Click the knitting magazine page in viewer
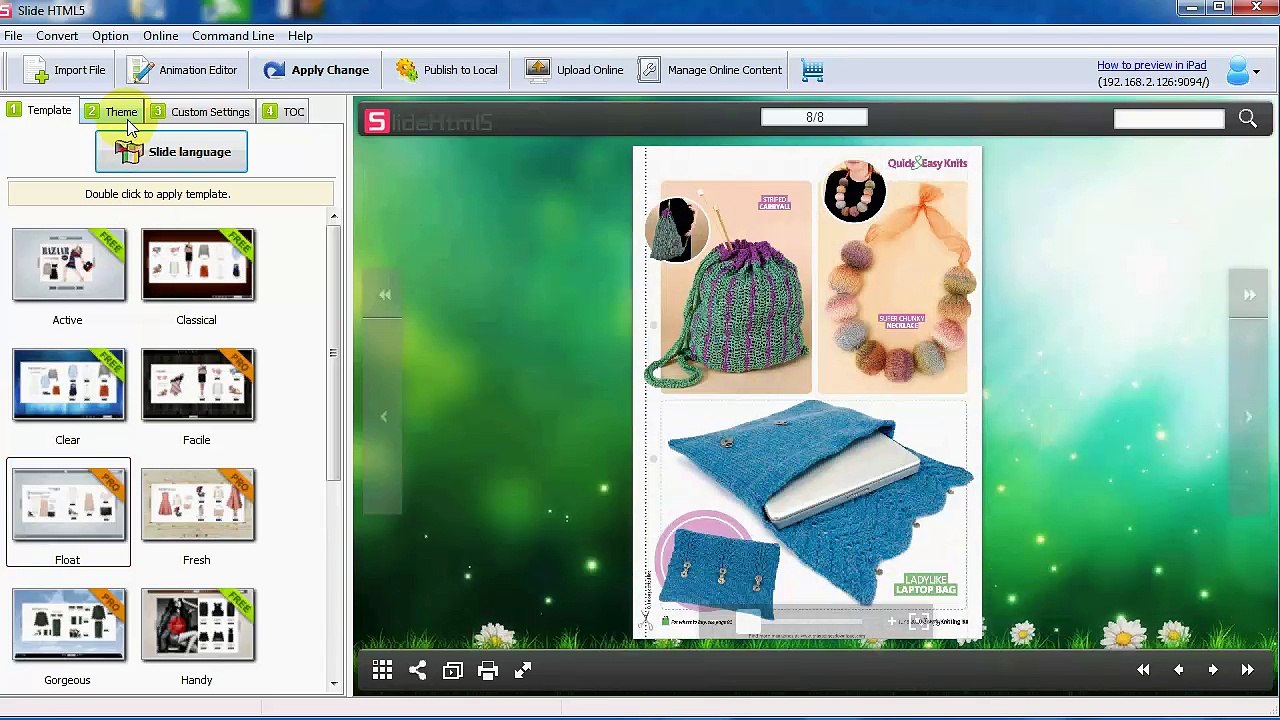This screenshot has height=720, width=1280. click(x=807, y=392)
